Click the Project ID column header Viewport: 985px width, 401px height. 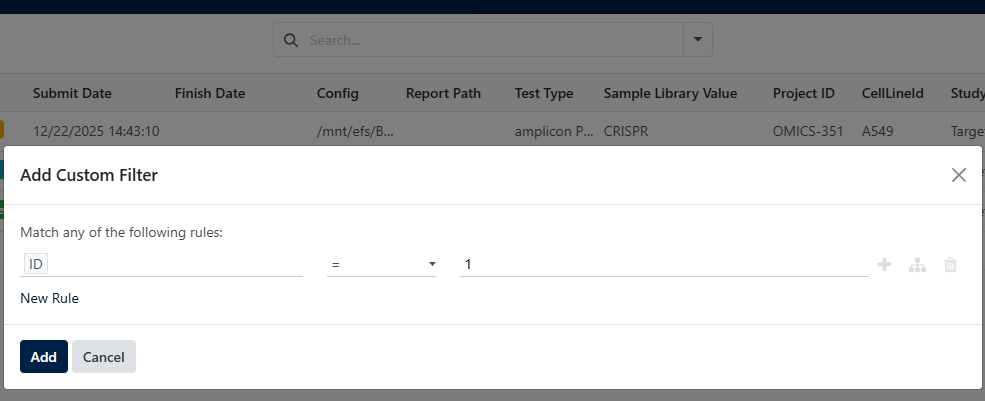point(804,94)
